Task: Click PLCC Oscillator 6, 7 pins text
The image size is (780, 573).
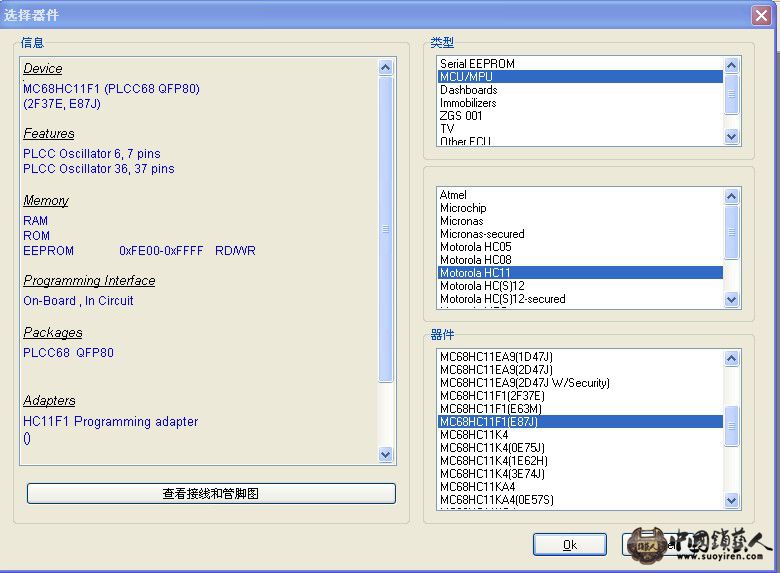Action: point(92,154)
